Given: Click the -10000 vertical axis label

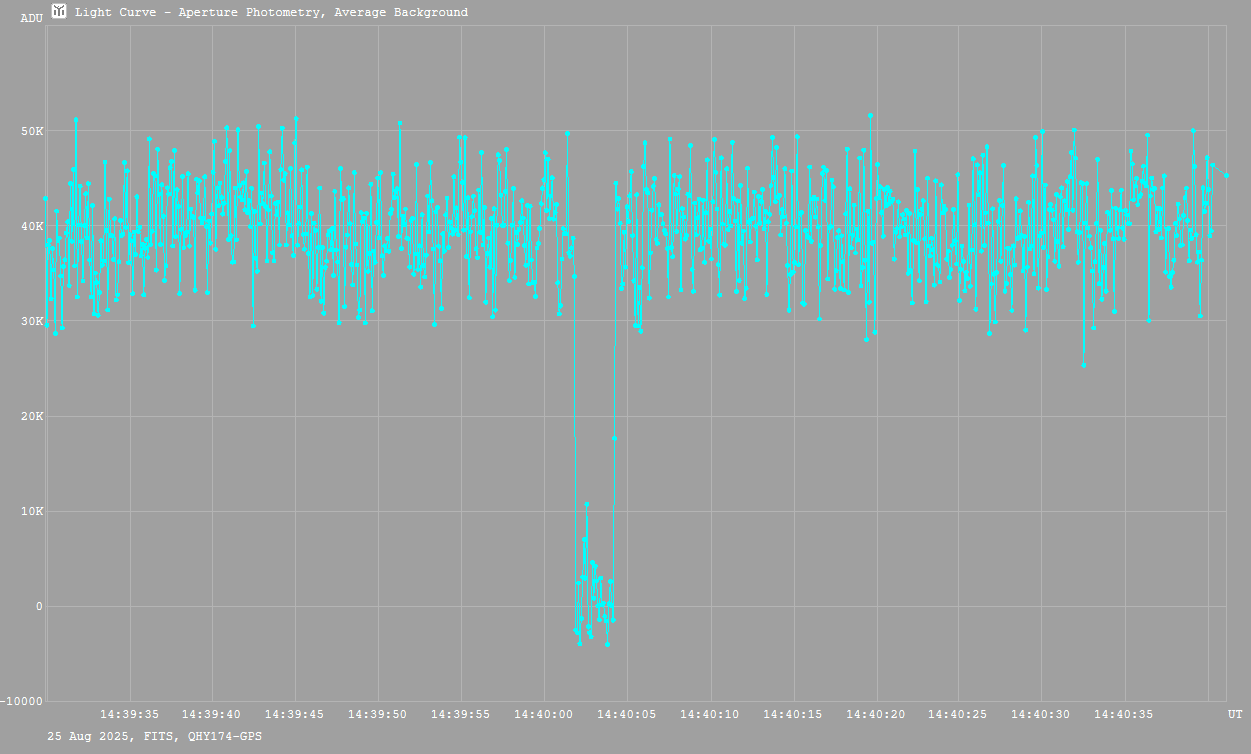Looking at the screenshot, I should tap(22, 701).
